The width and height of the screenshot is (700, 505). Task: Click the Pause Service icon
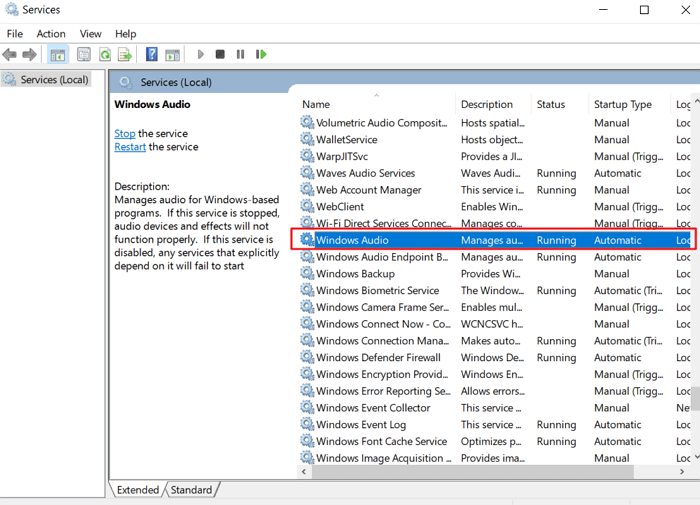(240, 54)
